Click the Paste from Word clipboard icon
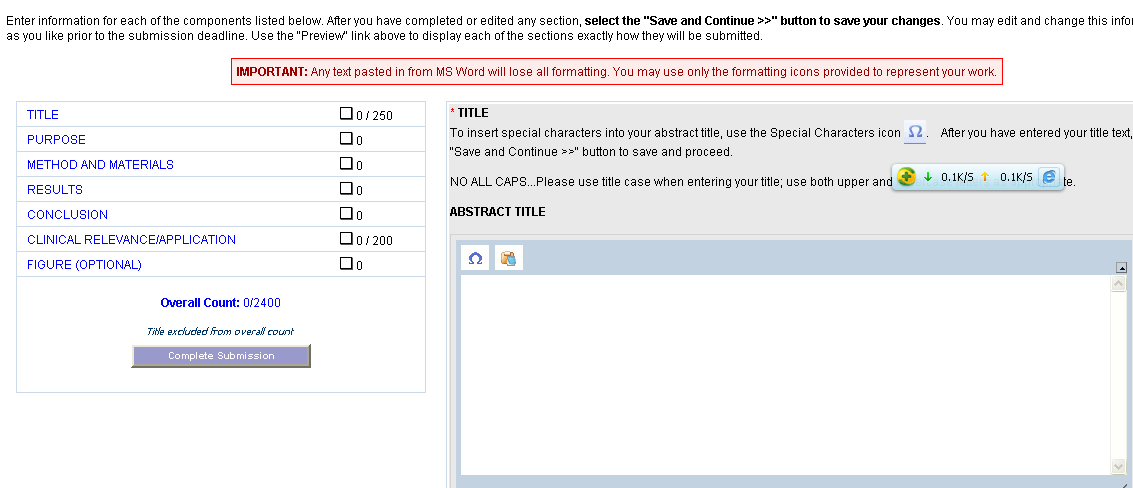Image resolution: width=1133 pixels, height=488 pixels. point(509,258)
